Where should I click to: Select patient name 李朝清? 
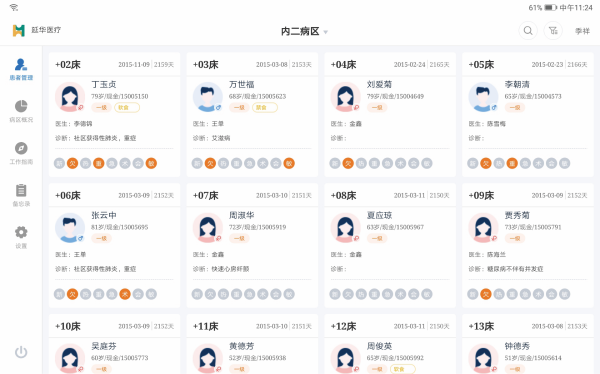coord(517,85)
